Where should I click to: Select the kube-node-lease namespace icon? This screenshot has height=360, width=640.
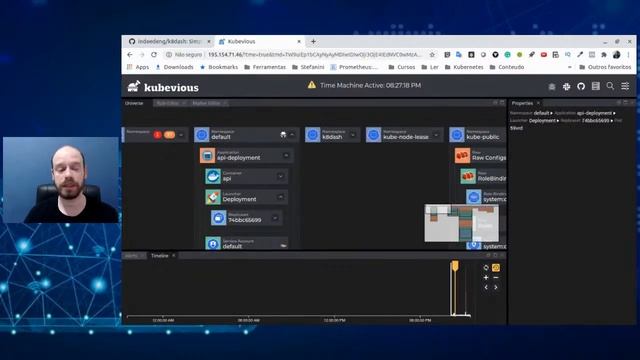[373, 135]
